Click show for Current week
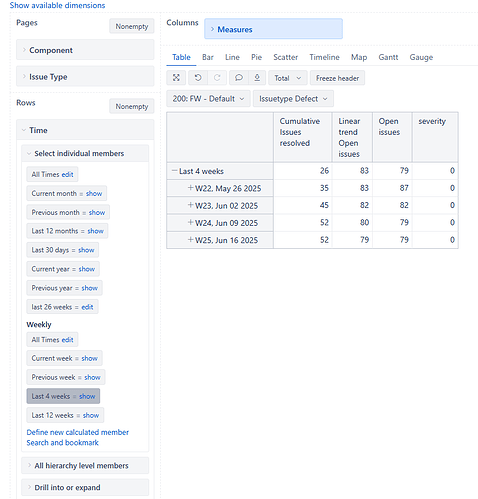The width and height of the screenshot is (478, 499). 90,358
